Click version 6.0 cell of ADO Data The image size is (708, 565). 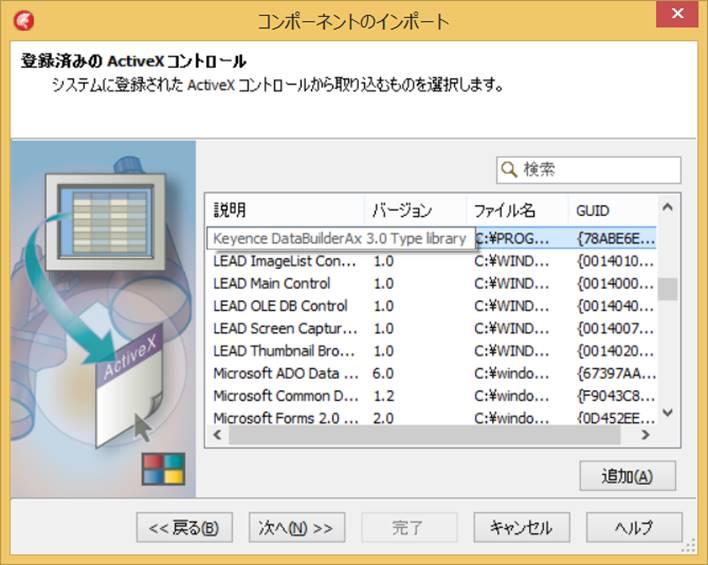tap(383, 374)
